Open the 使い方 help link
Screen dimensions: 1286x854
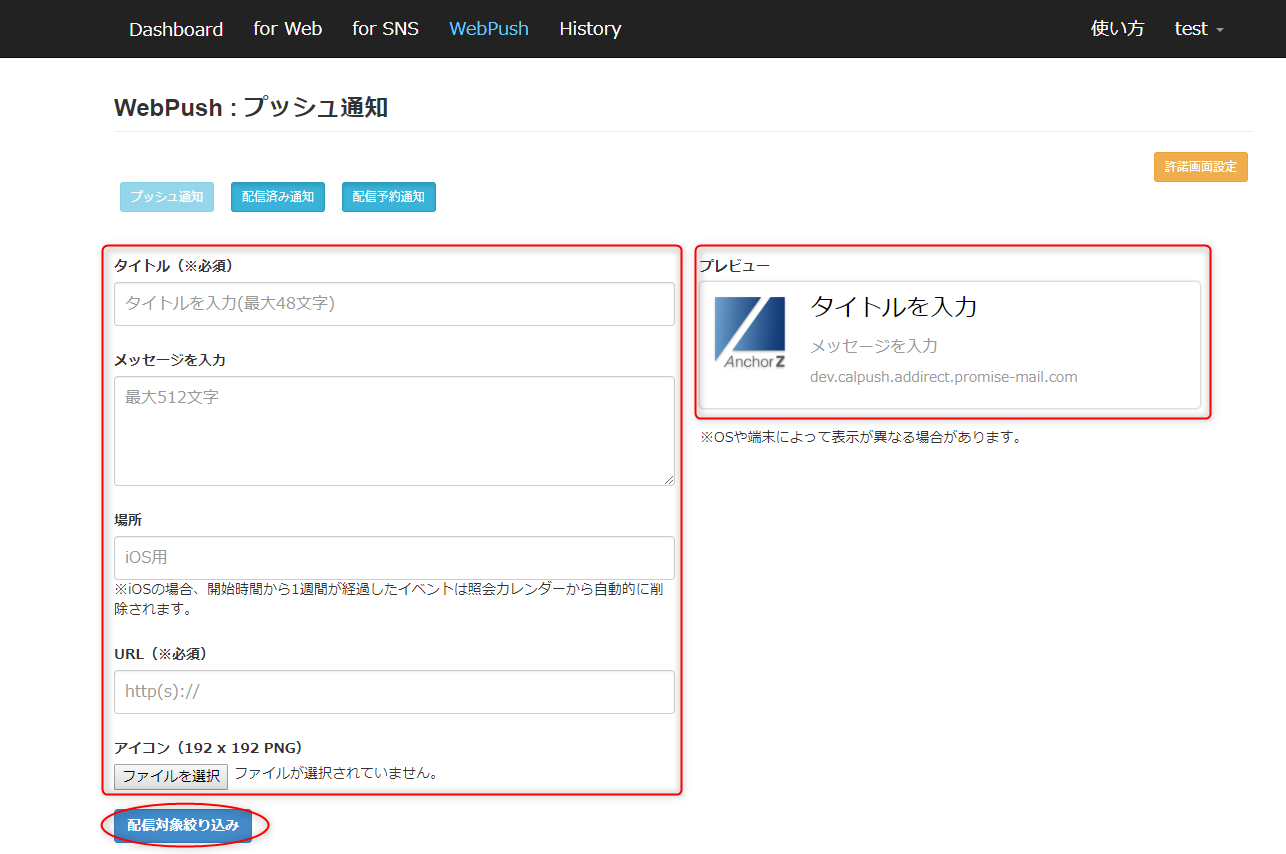click(x=1117, y=29)
